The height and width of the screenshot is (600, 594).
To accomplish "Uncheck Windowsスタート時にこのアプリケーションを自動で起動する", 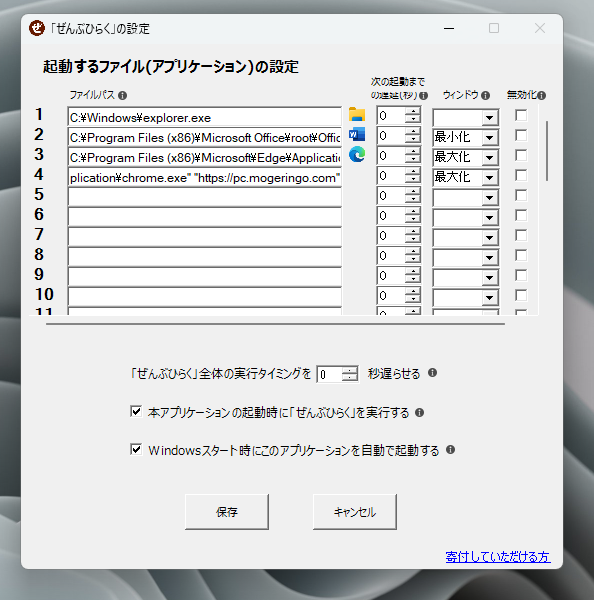I will pyautogui.click(x=136, y=449).
